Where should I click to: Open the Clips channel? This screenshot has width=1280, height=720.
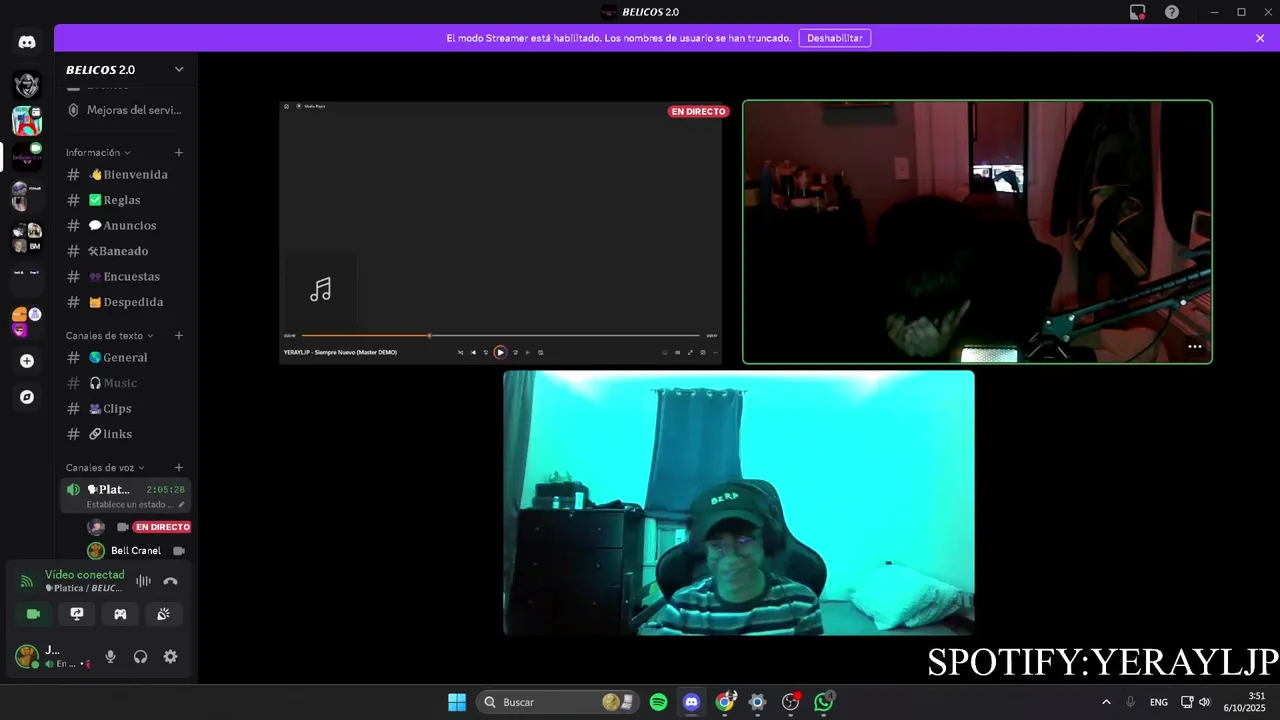tap(125, 409)
